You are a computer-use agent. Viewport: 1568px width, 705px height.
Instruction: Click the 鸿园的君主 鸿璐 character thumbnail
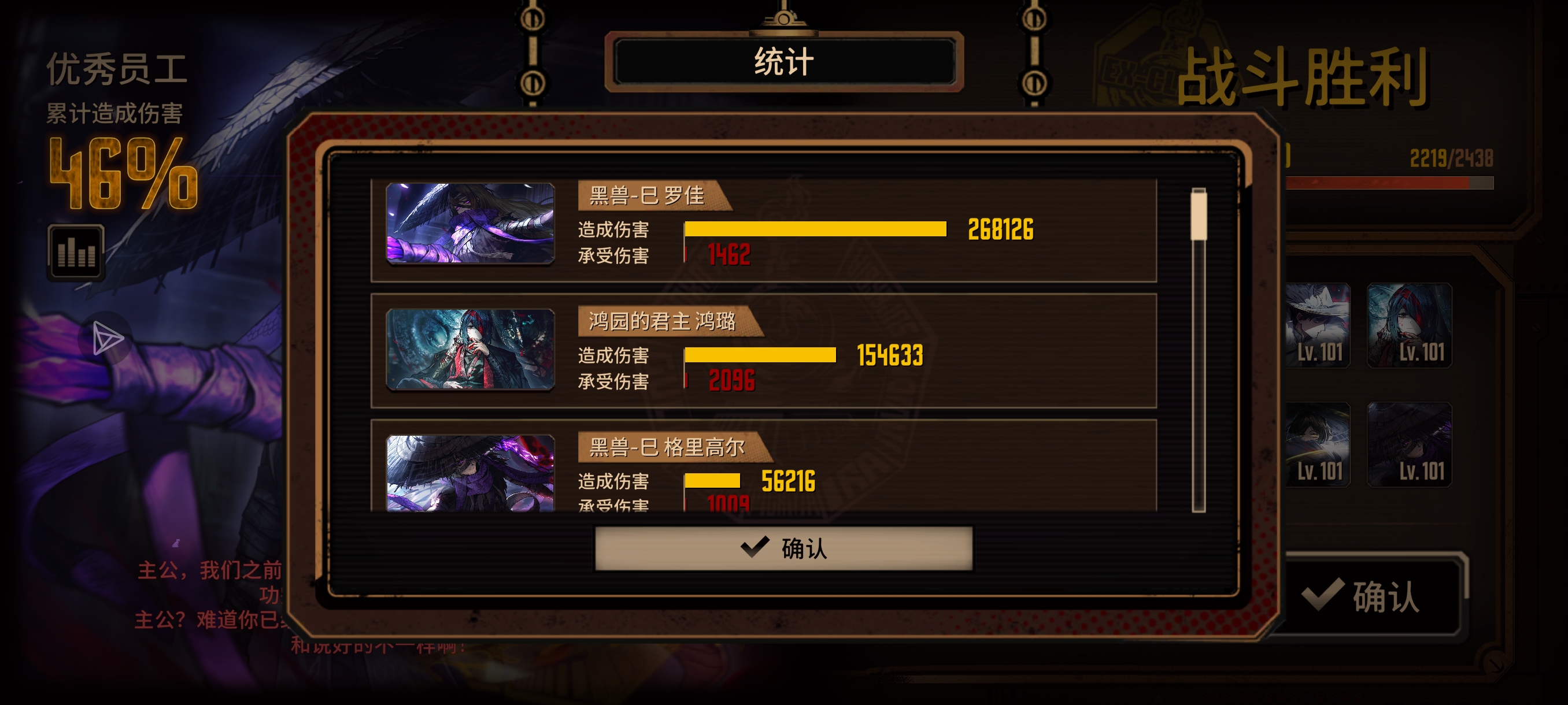point(470,349)
